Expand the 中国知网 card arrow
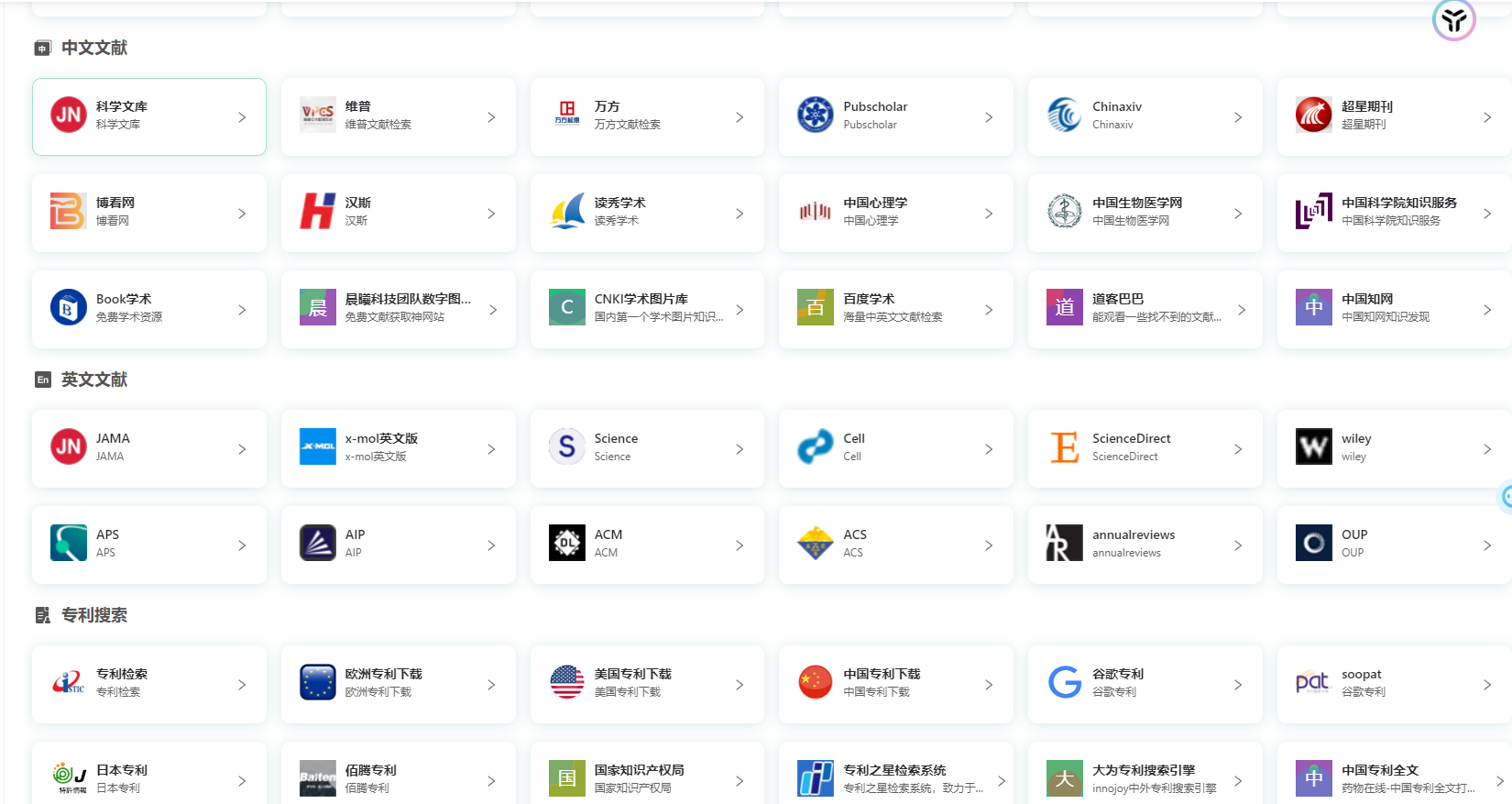 click(1487, 310)
